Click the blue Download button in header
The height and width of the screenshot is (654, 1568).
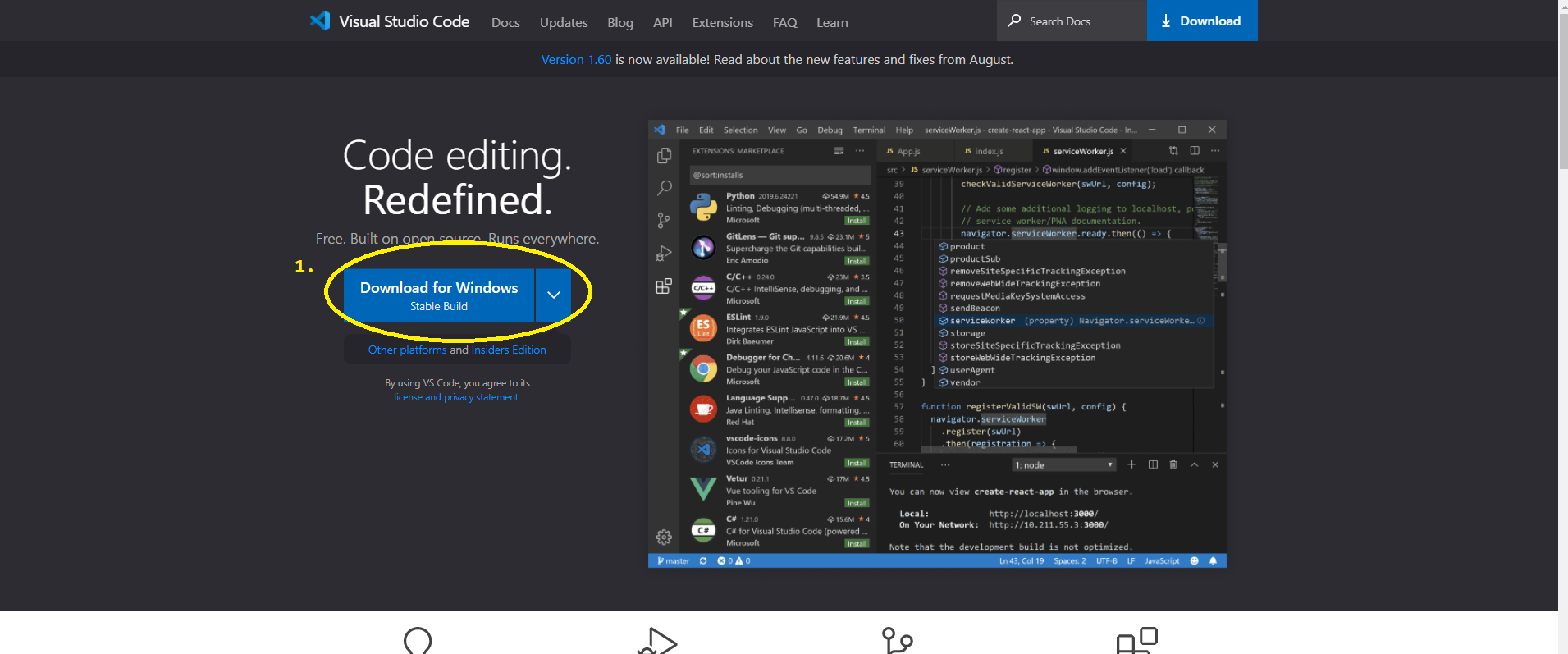[1202, 21]
